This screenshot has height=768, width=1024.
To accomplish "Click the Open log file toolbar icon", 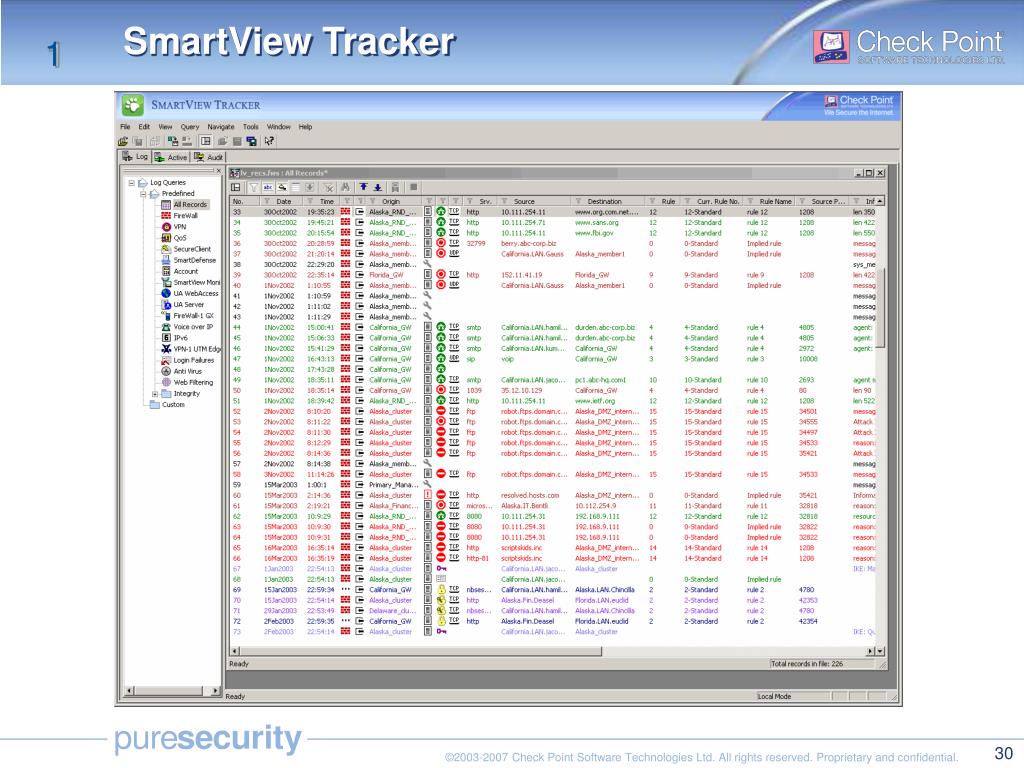I will [123, 141].
